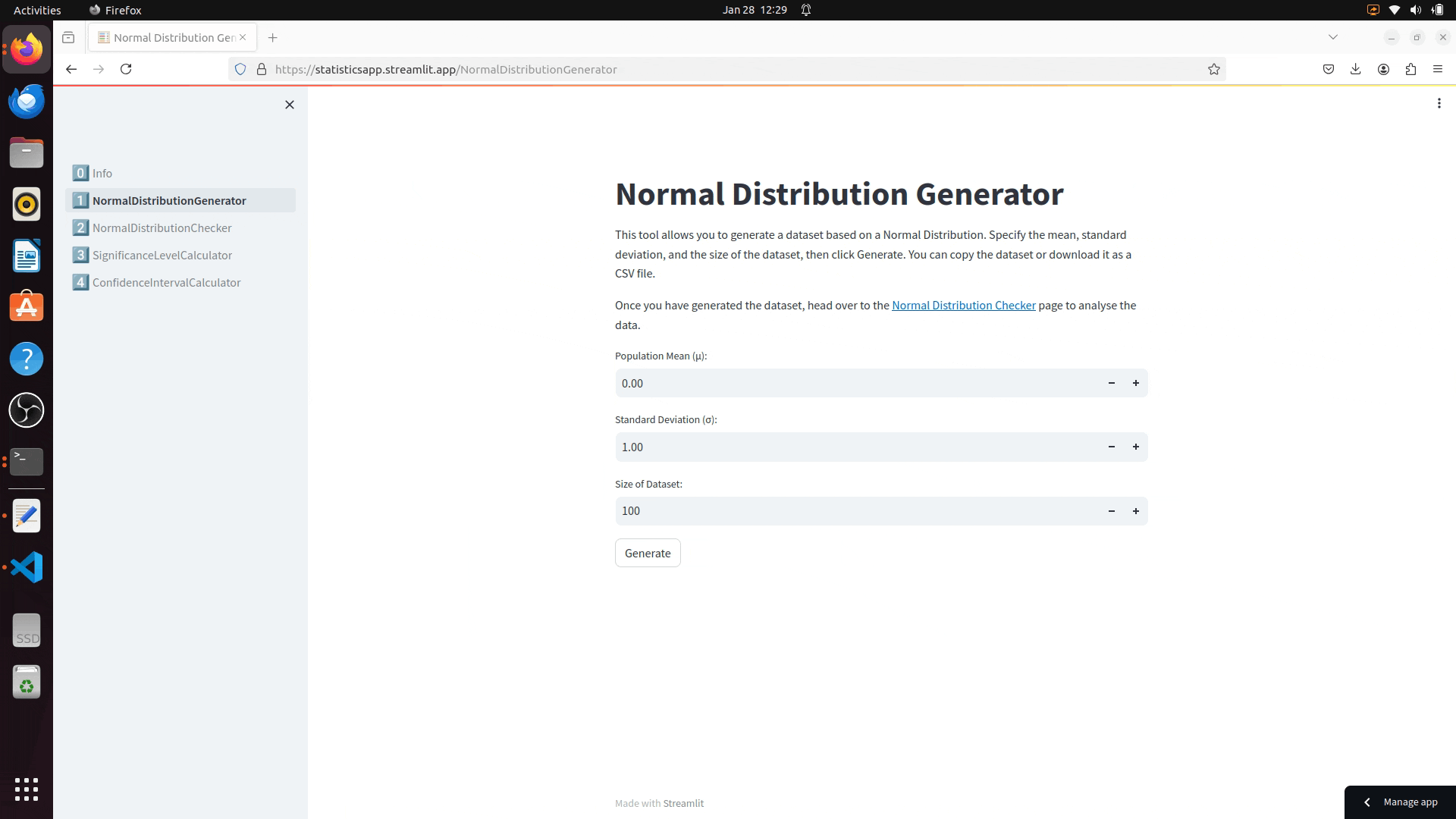Decrease Size of Dataset by minus

pyautogui.click(x=1111, y=511)
